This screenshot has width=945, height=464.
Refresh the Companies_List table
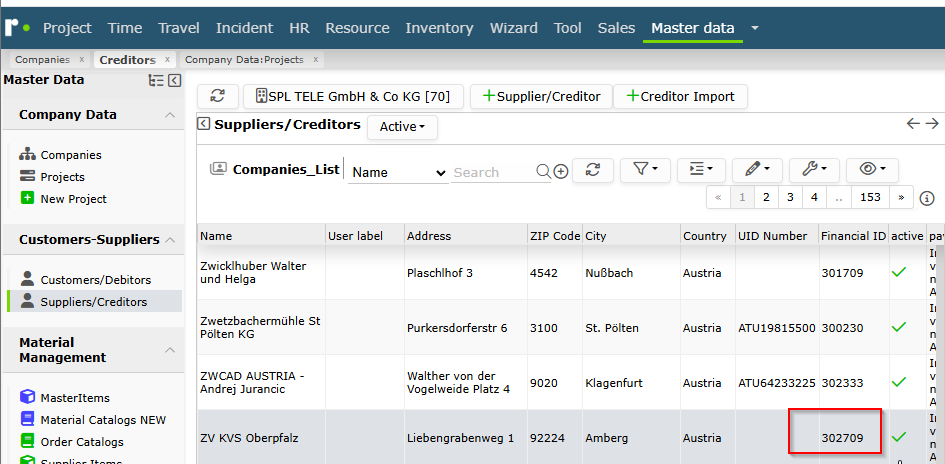[592, 170]
